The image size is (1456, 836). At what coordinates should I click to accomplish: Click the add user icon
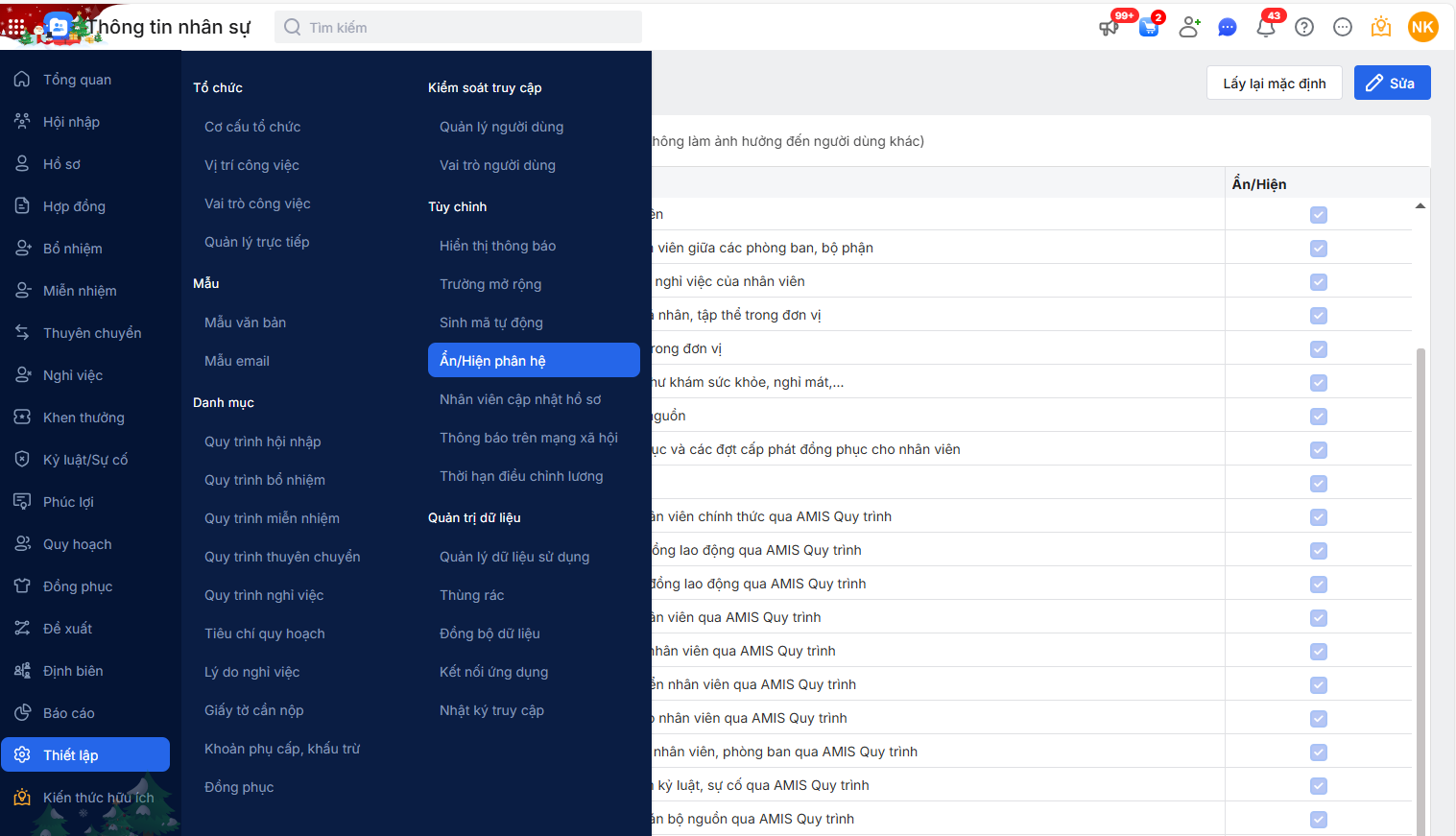tap(1189, 27)
